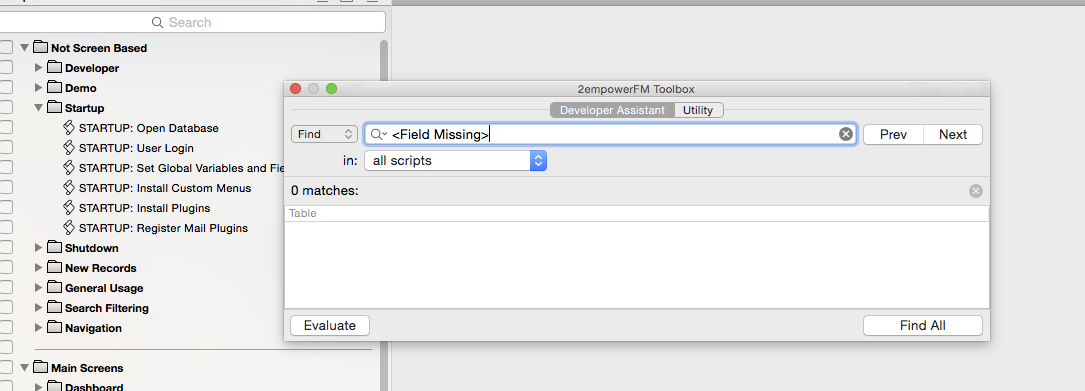Click script icon of STARTUP: Register Mail Plugins
Image resolution: width=1085 pixels, height=391 pixels.
tap(69, 228)
